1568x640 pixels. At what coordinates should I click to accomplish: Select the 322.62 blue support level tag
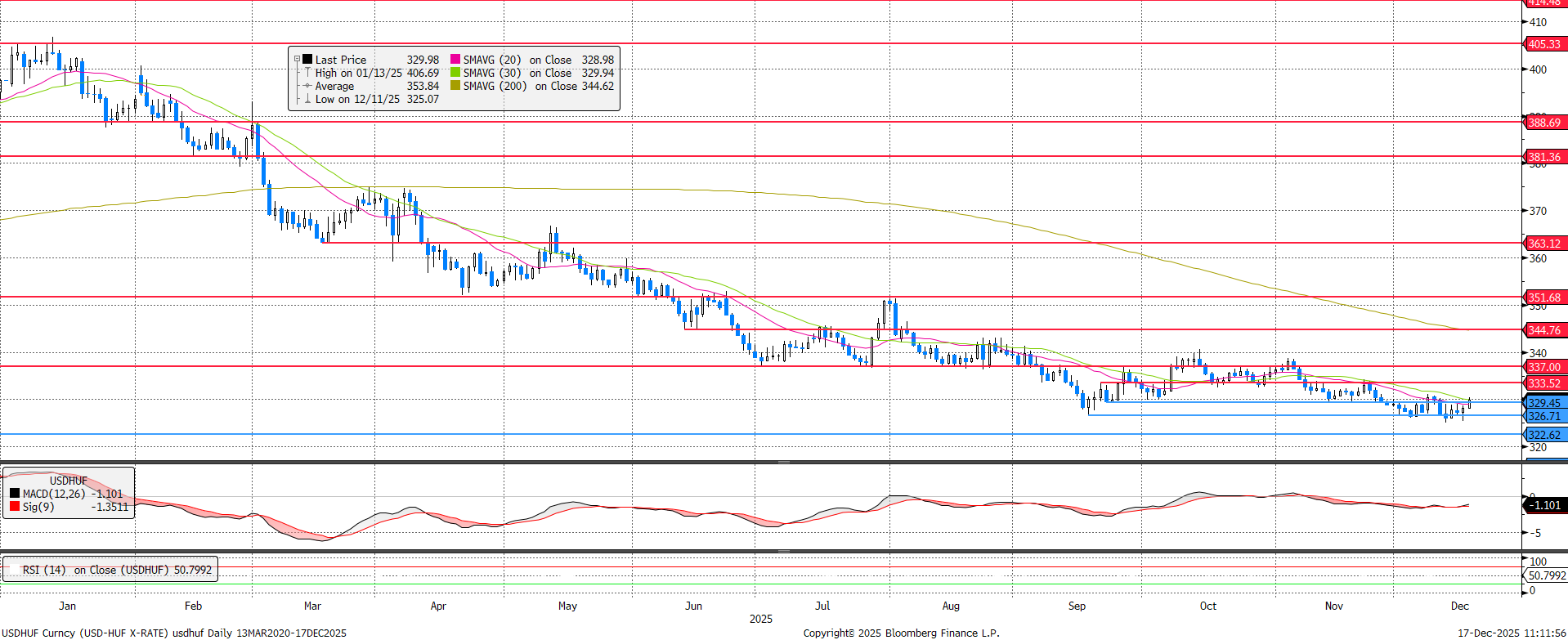coord(1544,435)
